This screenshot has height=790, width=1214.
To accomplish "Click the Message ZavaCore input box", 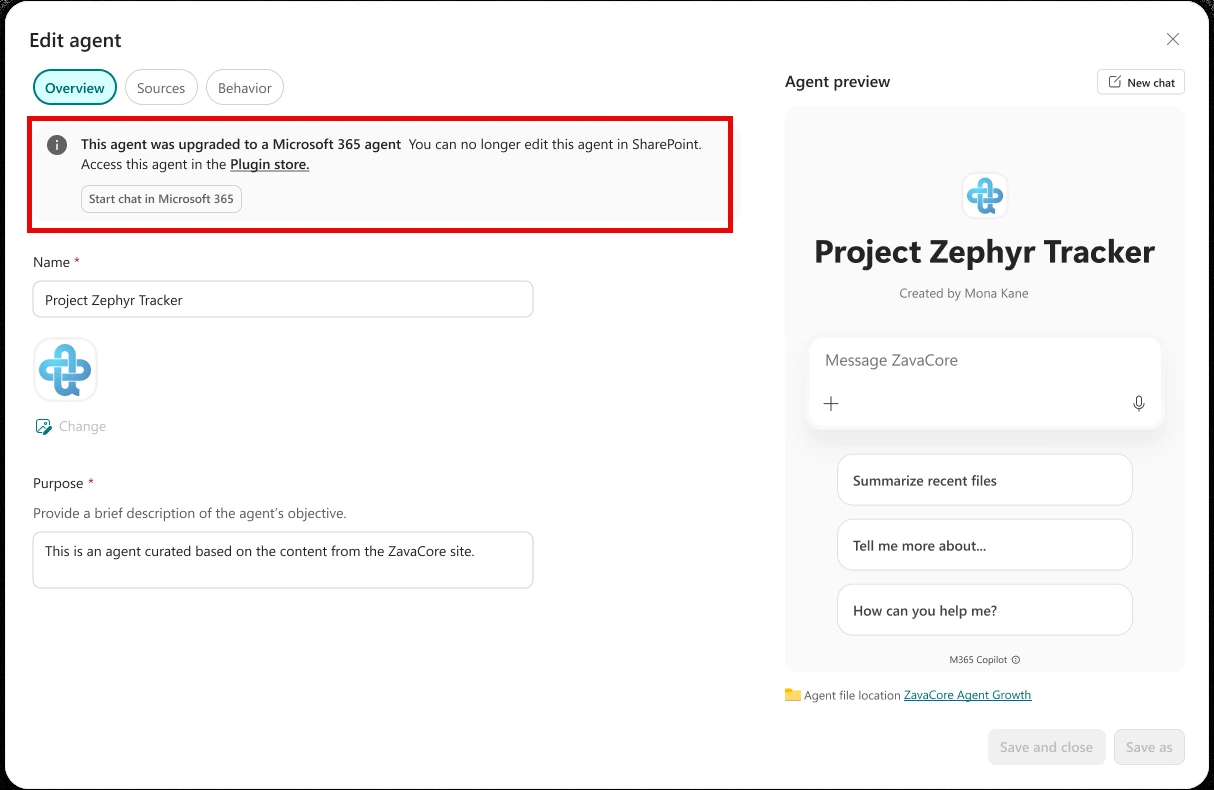I will (985, 383).
